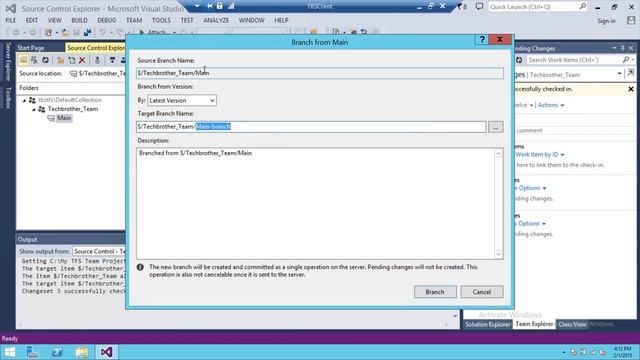Collapse the Techbrother_Team tree node
The height and width of the screenshot is (360, 640).
pos(34,109)
